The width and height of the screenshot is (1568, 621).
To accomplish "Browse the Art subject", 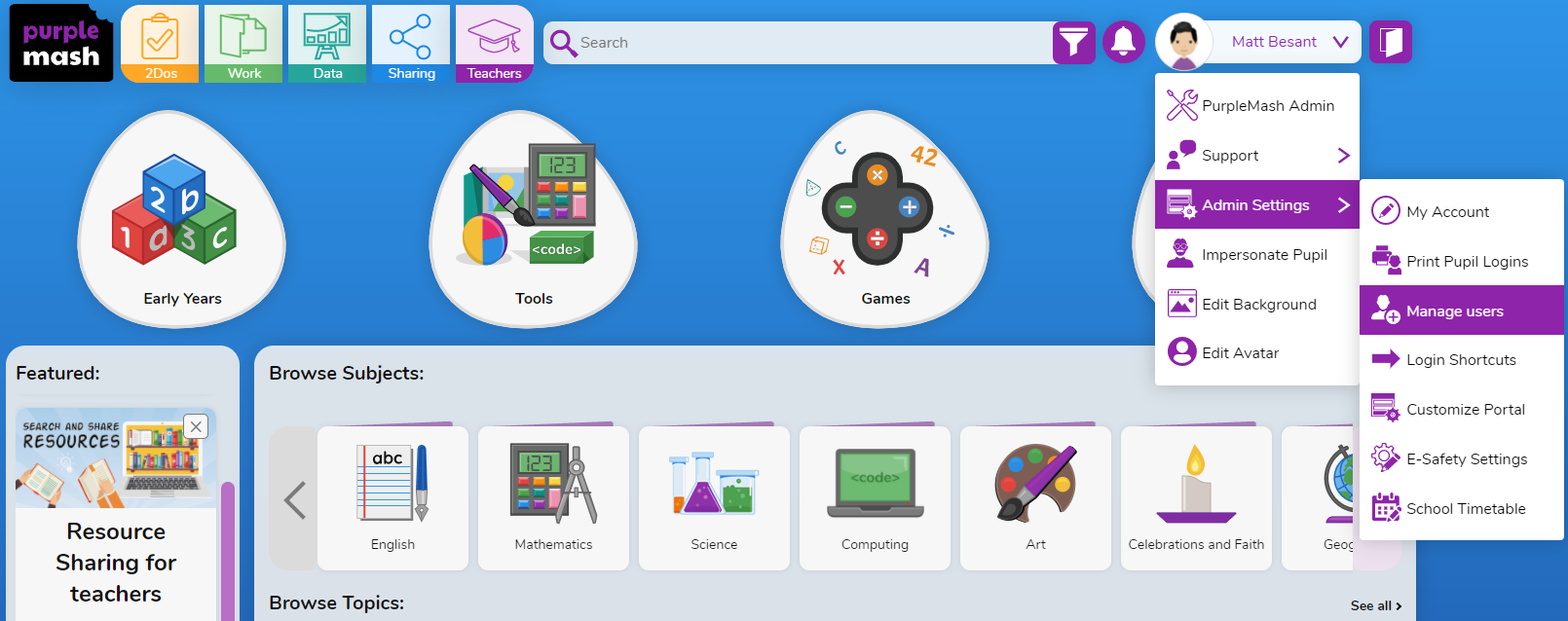I will click(x=1035, y=498).
